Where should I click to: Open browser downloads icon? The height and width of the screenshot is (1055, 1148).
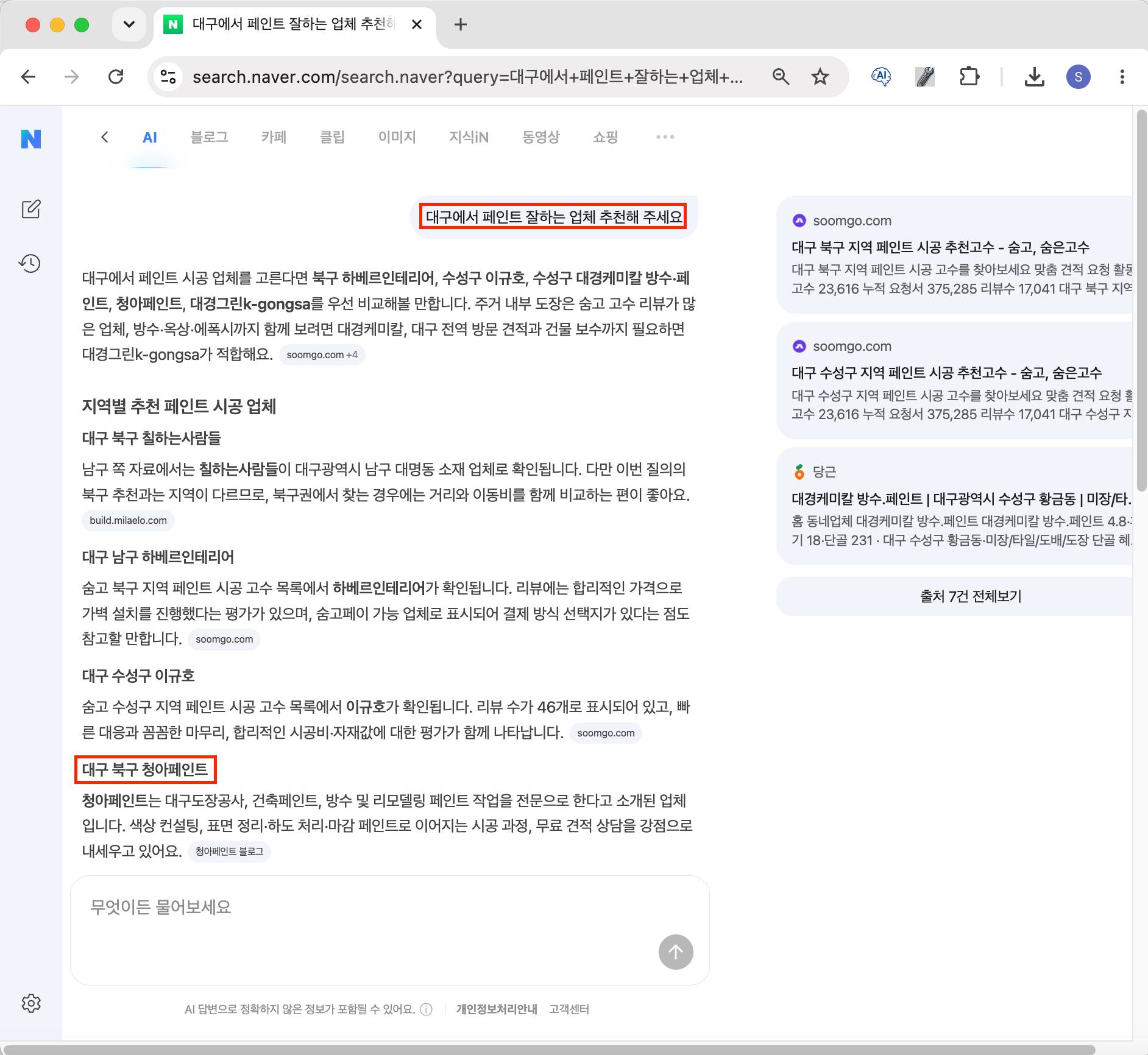tap(1035, 77)
